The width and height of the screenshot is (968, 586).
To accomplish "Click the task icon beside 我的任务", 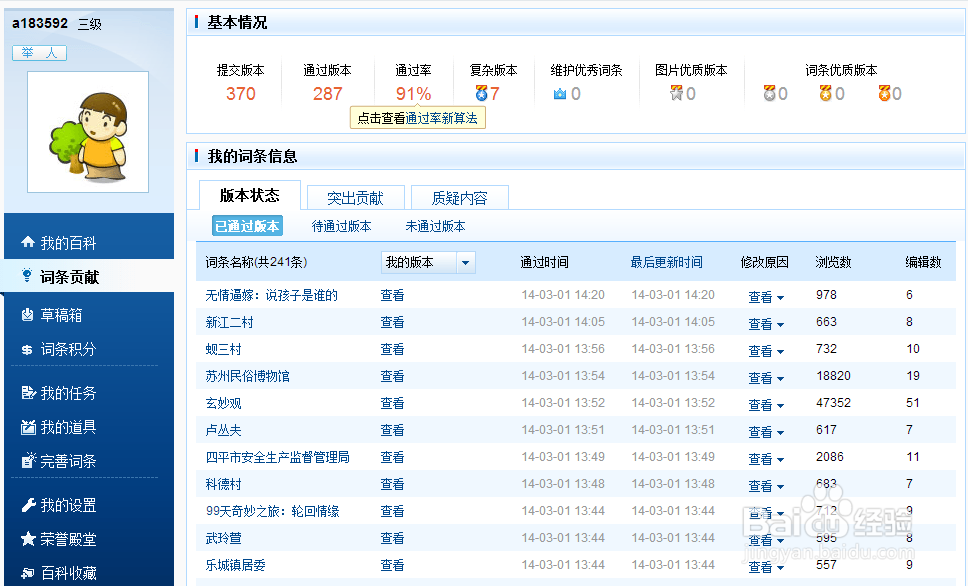I will point(28,393).
